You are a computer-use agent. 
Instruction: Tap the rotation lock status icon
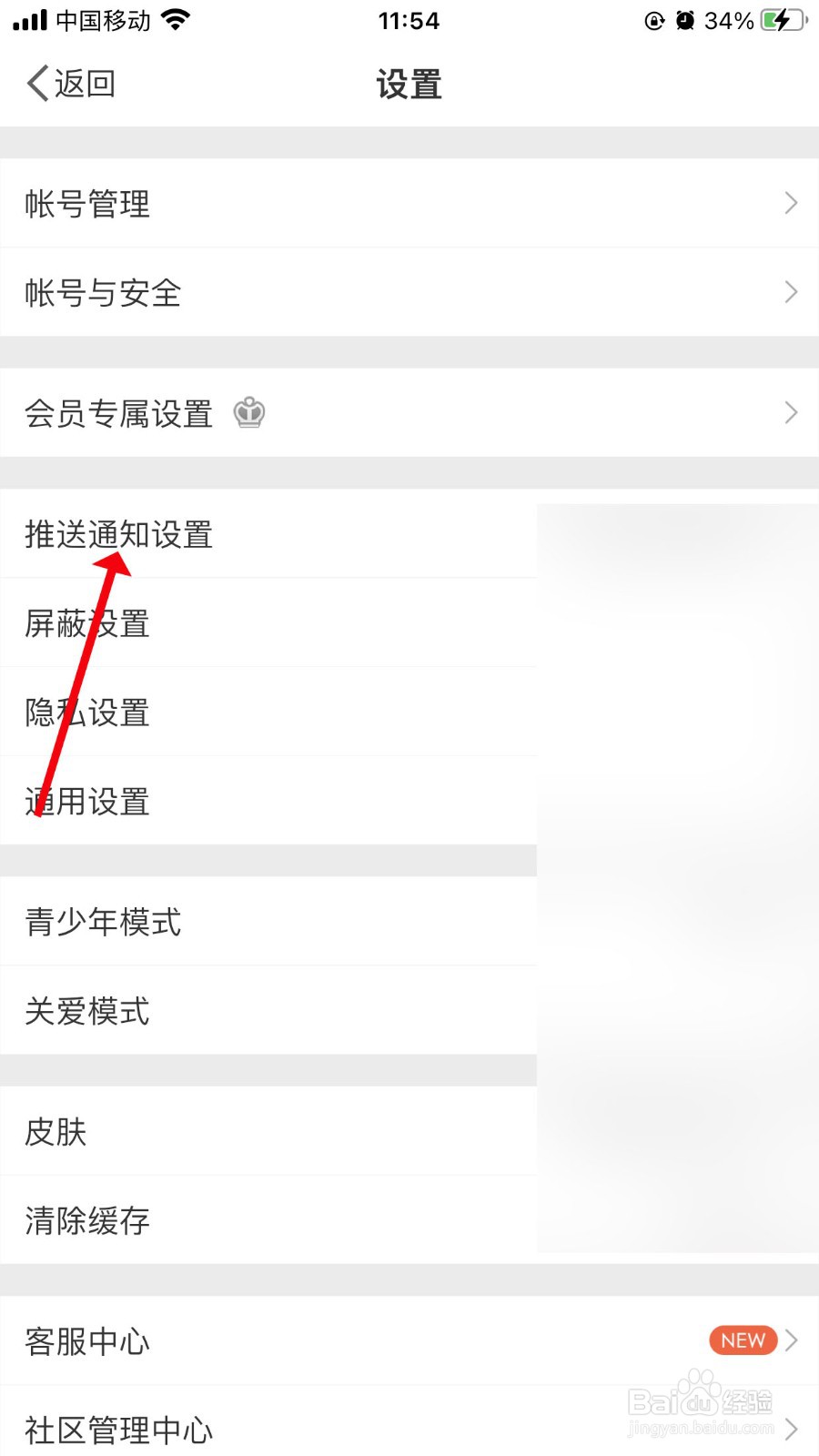(654, 20)
